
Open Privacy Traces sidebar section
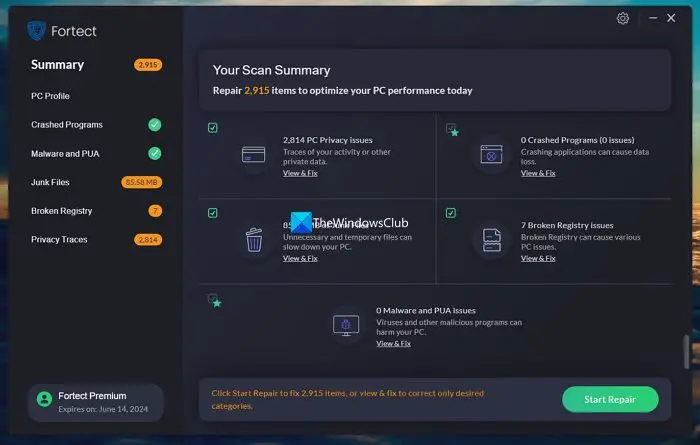click(x=59, y=240)
